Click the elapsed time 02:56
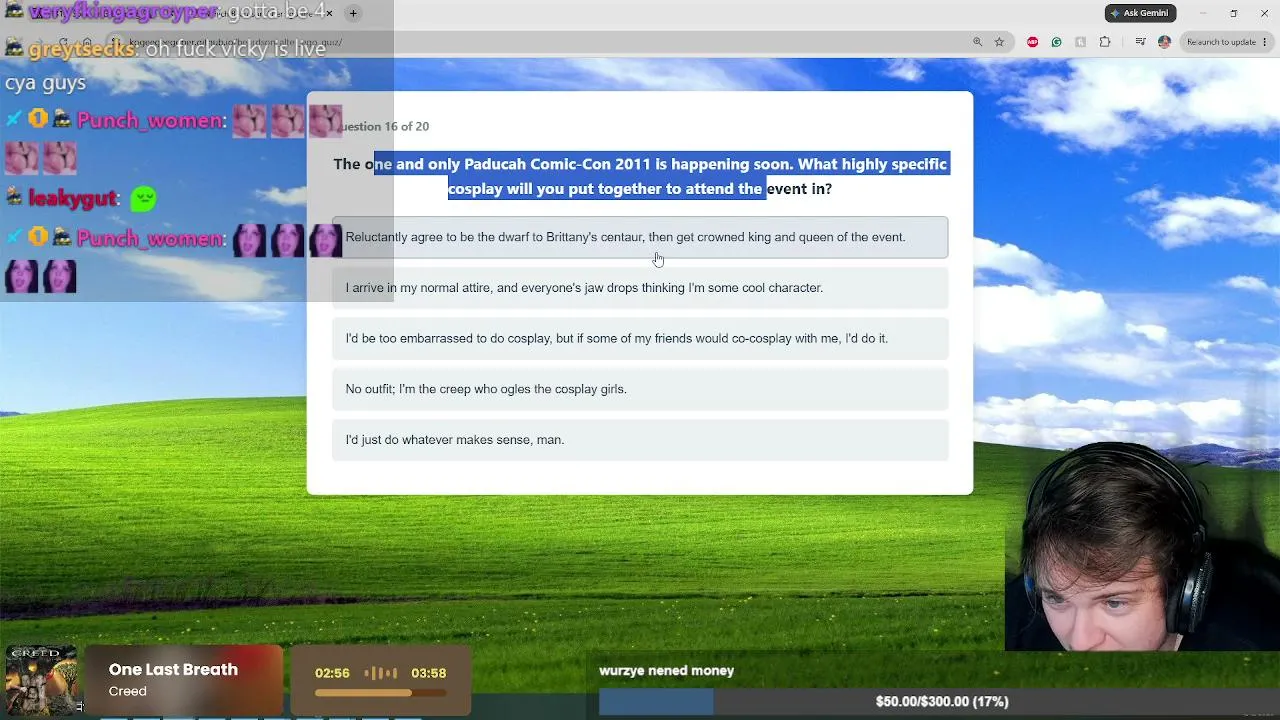This screenshot has height=720, width=1280. (x=332, y=673)
